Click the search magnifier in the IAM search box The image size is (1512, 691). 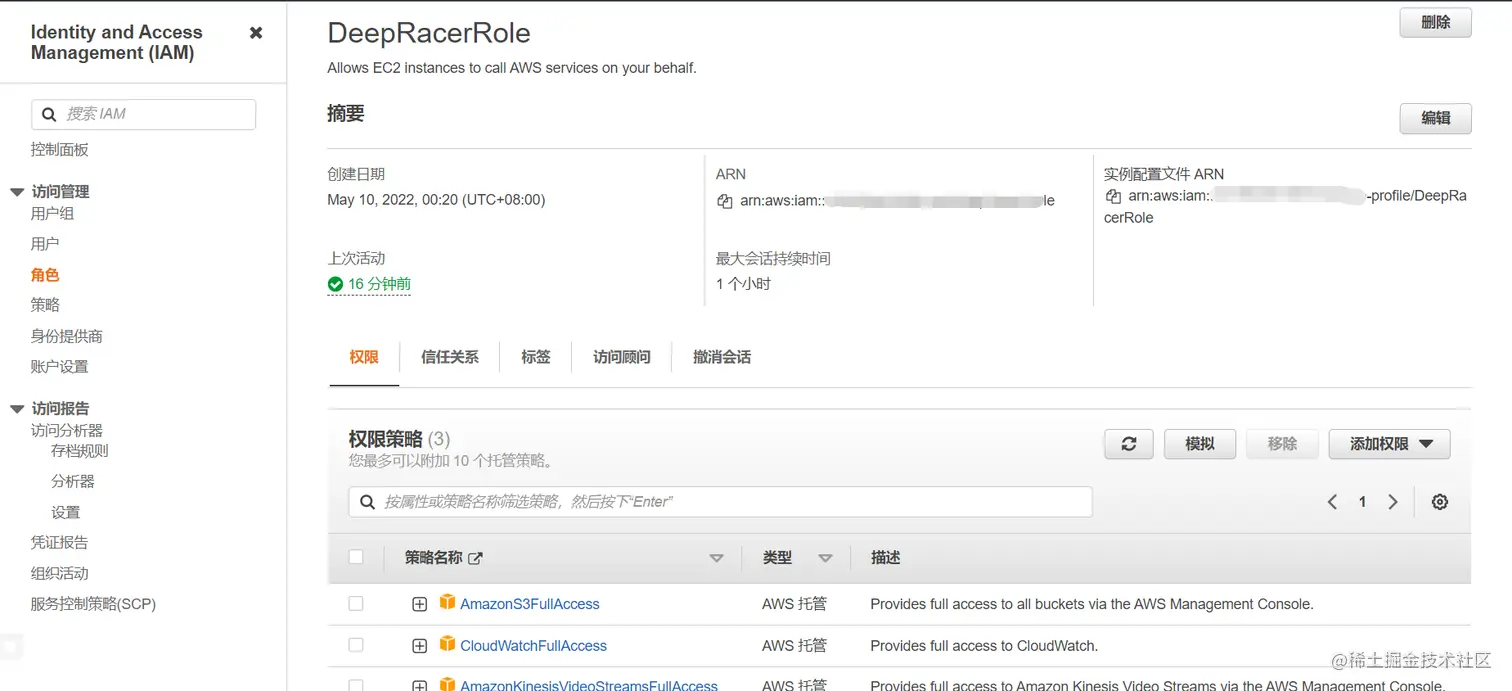tap(49, 114)
